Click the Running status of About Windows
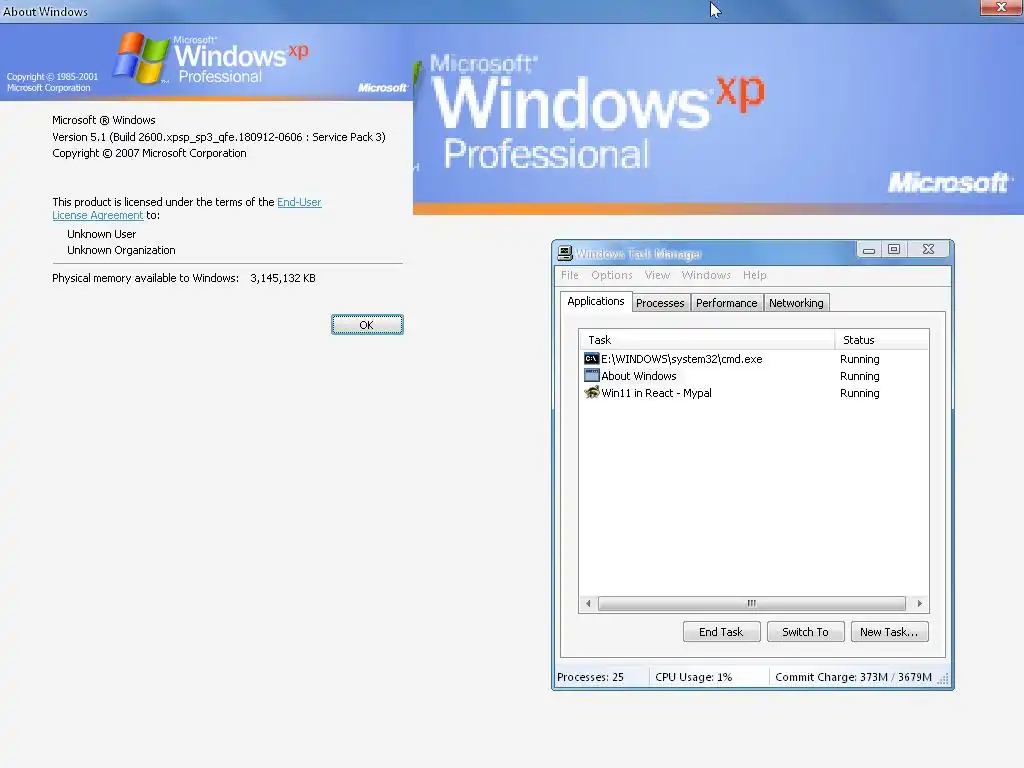The image size is (1024, 768). click(x=859, y=376)
